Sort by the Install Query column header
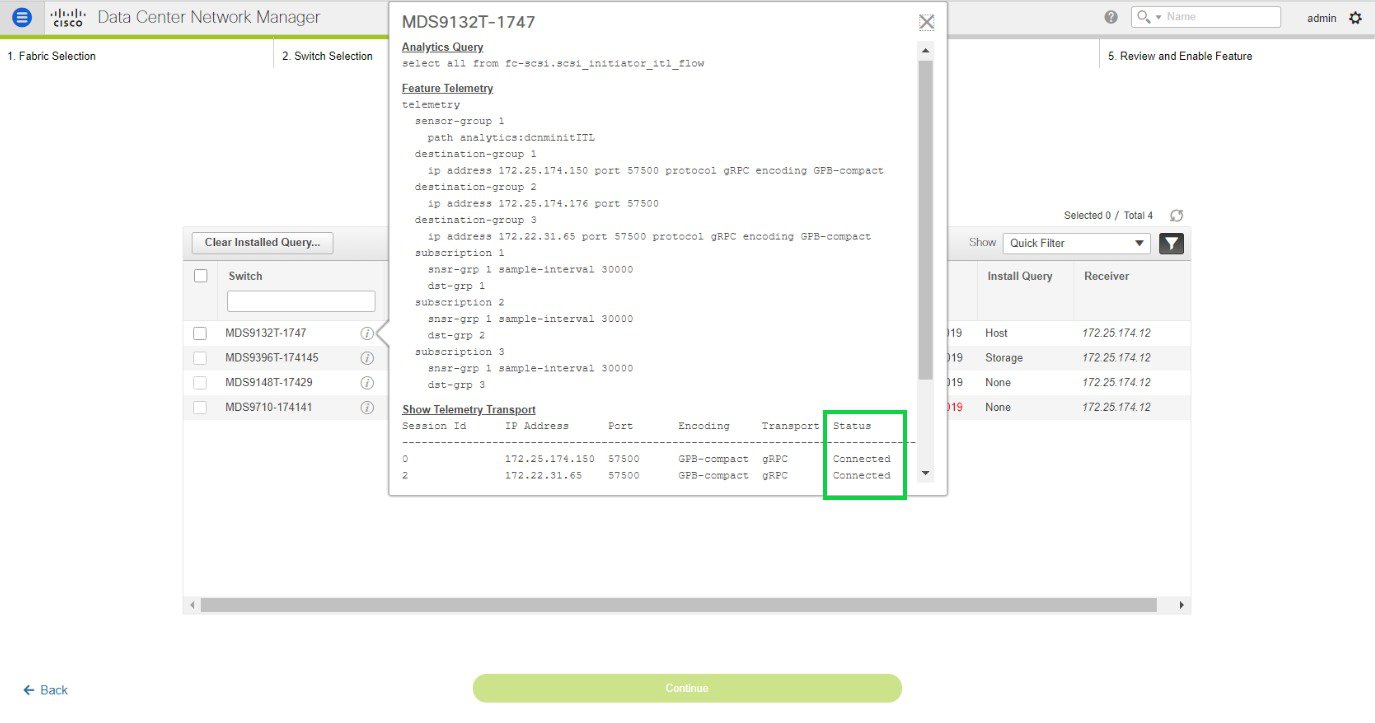This screenshot has width=1375, height=723. [1020, 276]
